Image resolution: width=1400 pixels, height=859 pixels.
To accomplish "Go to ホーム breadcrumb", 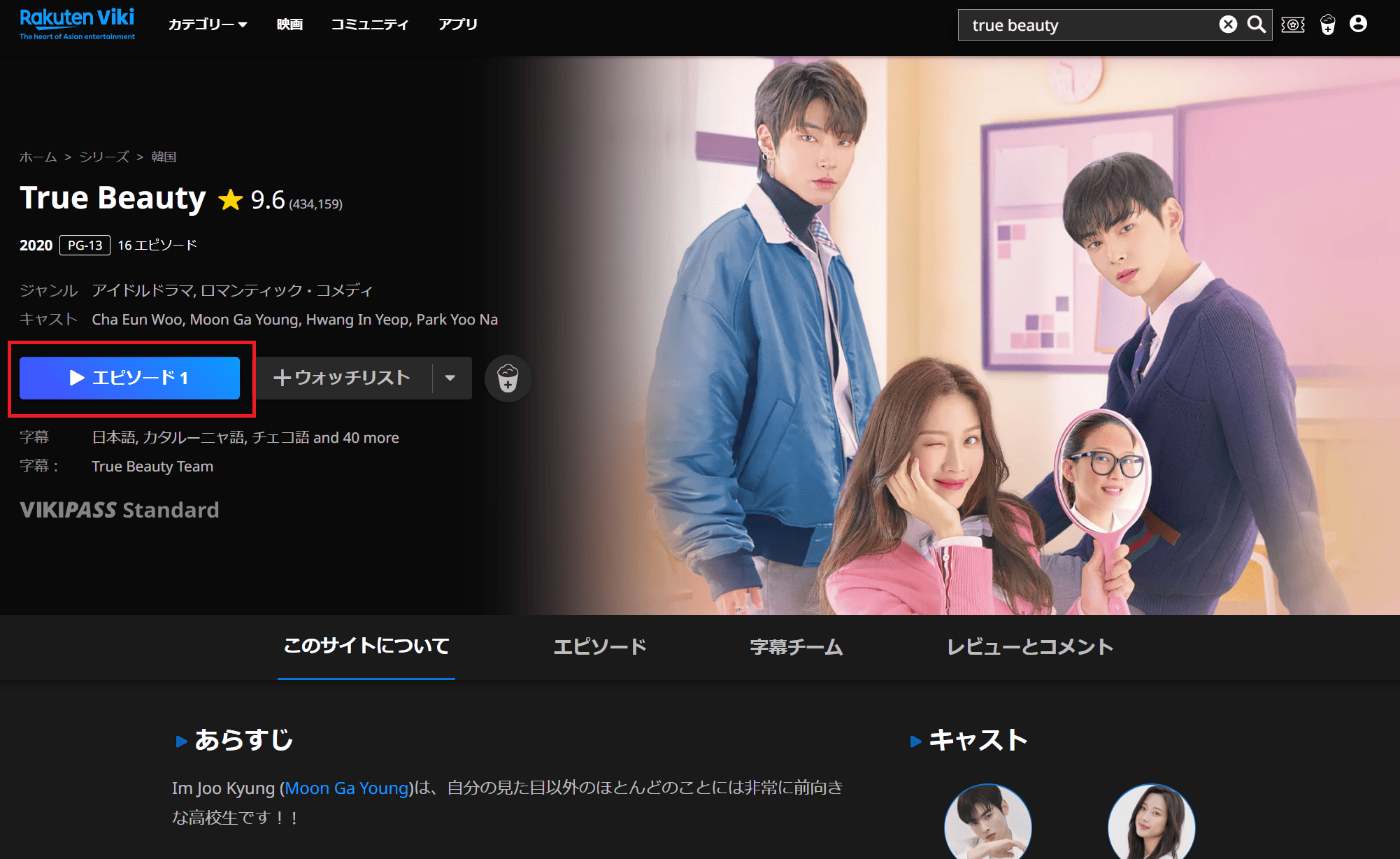I will [38, 157].
